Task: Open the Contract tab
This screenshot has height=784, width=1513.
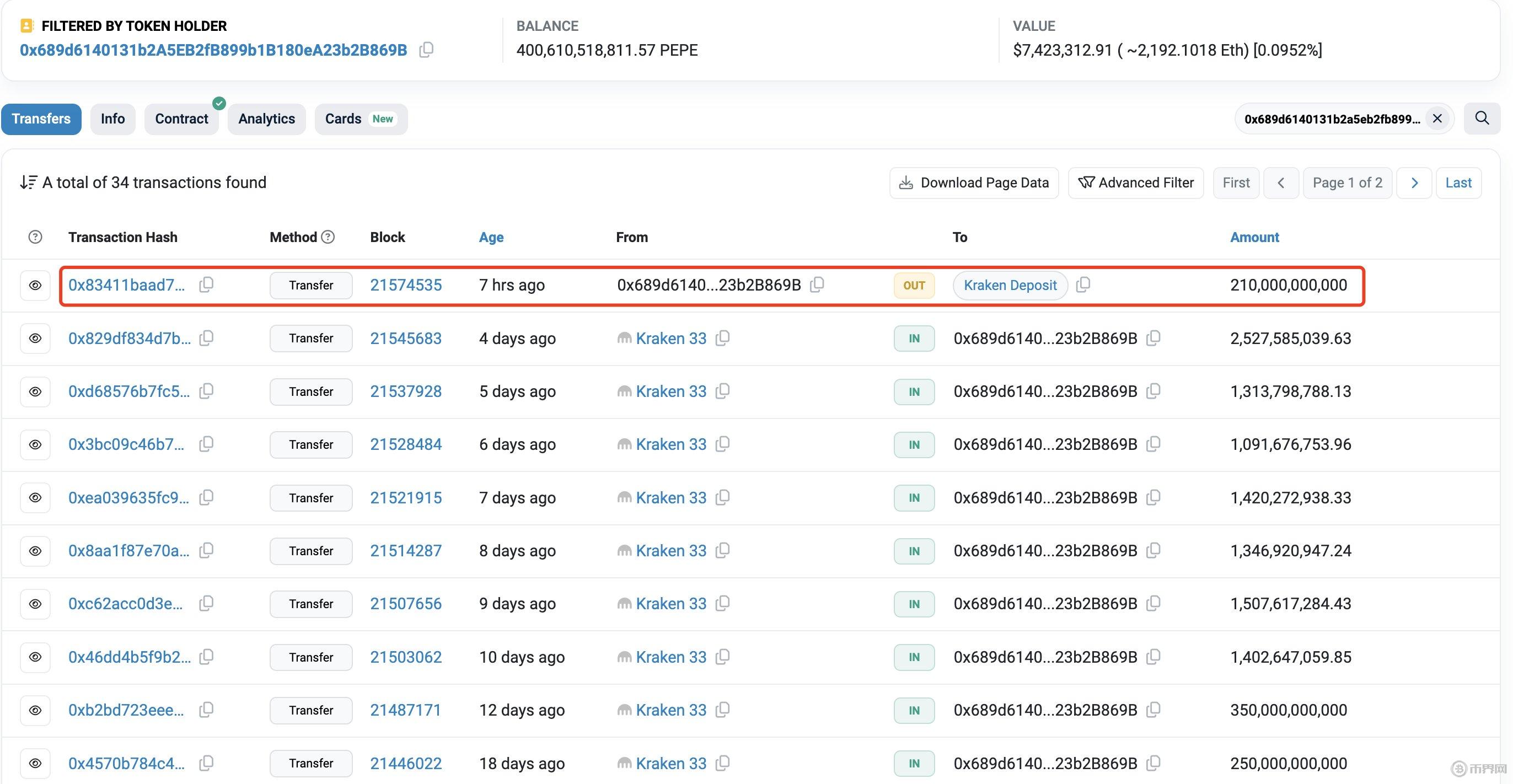Action: (181, 119)
